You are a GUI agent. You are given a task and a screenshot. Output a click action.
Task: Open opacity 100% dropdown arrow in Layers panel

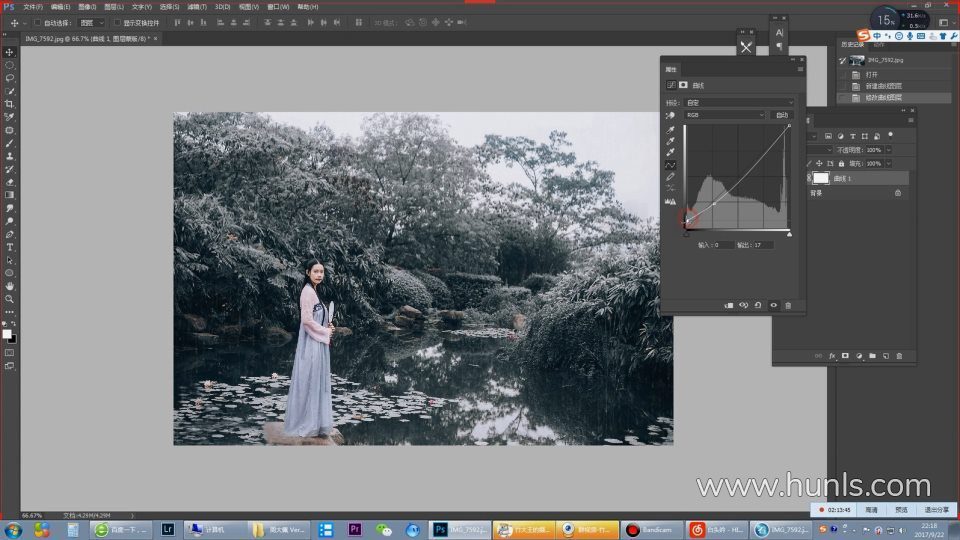(x=889, y=150)
